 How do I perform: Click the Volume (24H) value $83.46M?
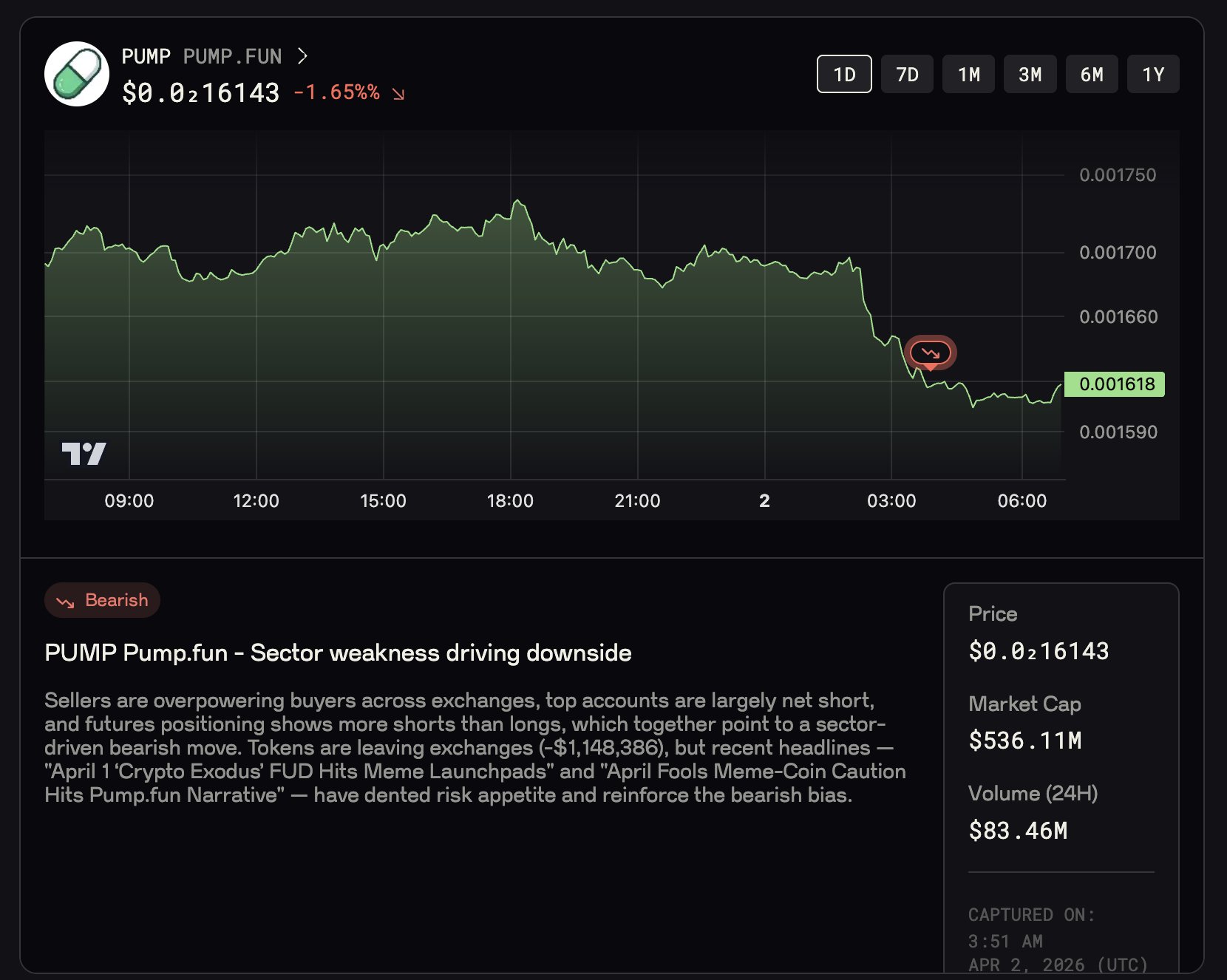[x=1018, y=831]
